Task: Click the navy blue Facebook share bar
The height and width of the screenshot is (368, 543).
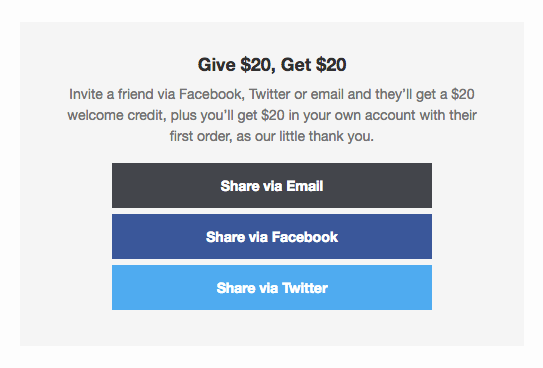Action: coord(272,236)
